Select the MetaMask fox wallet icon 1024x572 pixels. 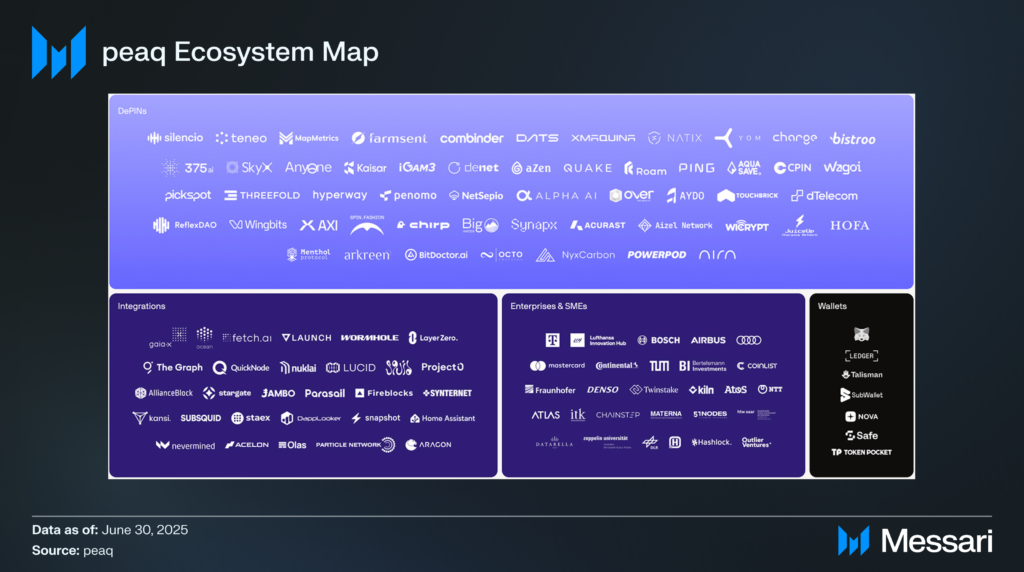coord(861,333)
